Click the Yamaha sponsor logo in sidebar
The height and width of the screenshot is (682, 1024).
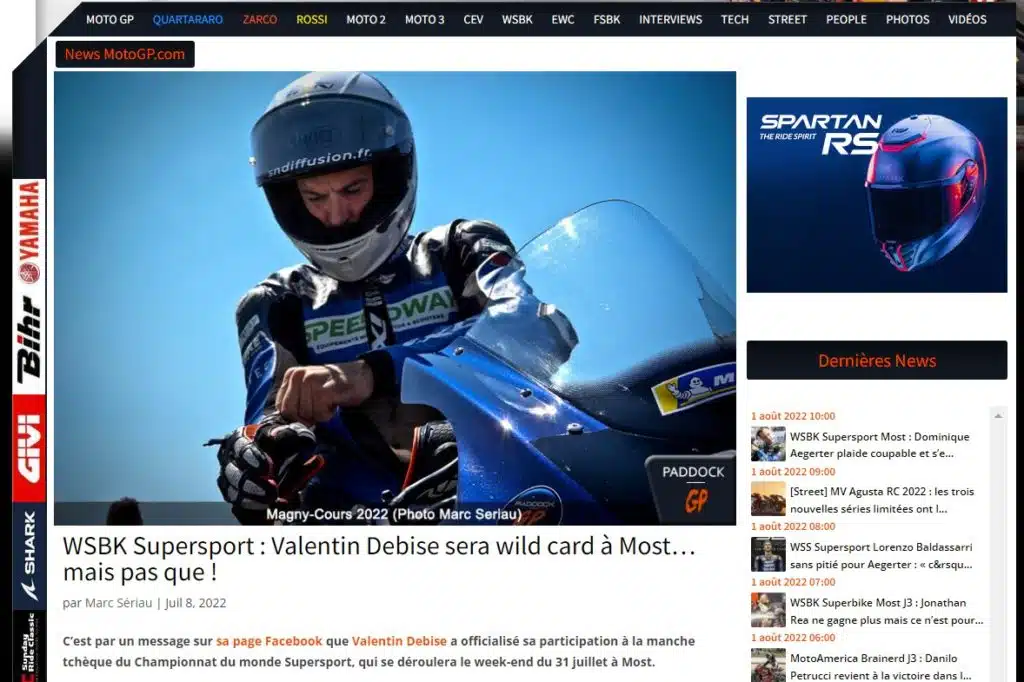(x=29, y=231)
